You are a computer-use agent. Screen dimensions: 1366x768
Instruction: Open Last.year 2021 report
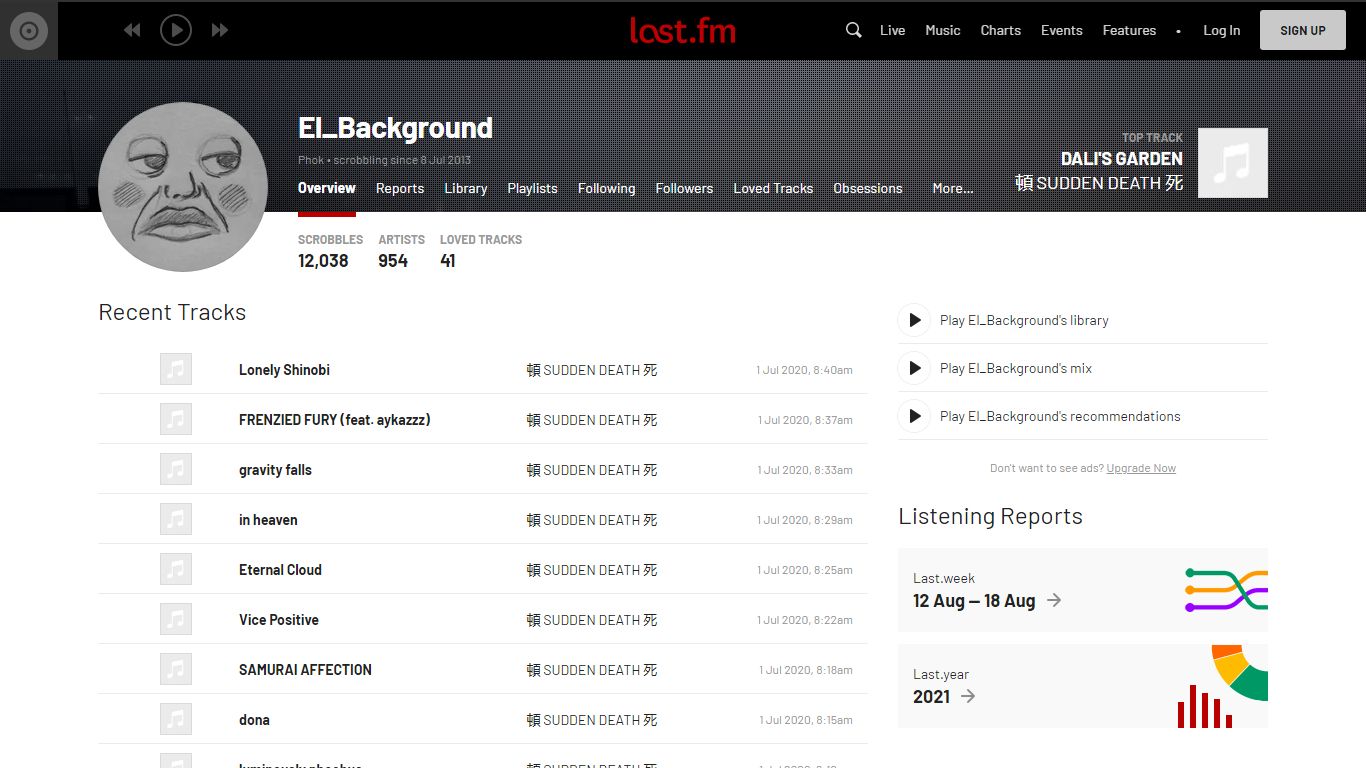coord(1082,686)
